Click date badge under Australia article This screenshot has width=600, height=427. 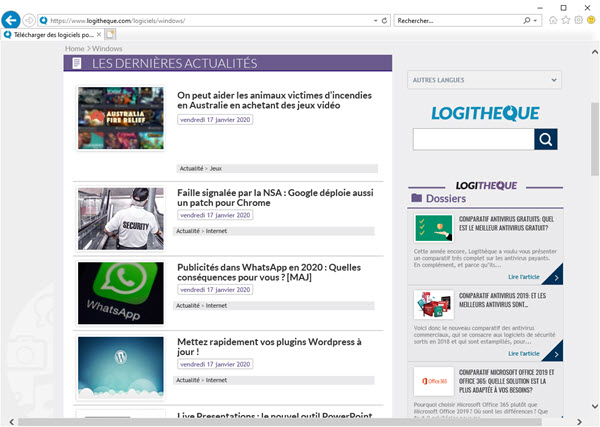(x=215, y=120)
